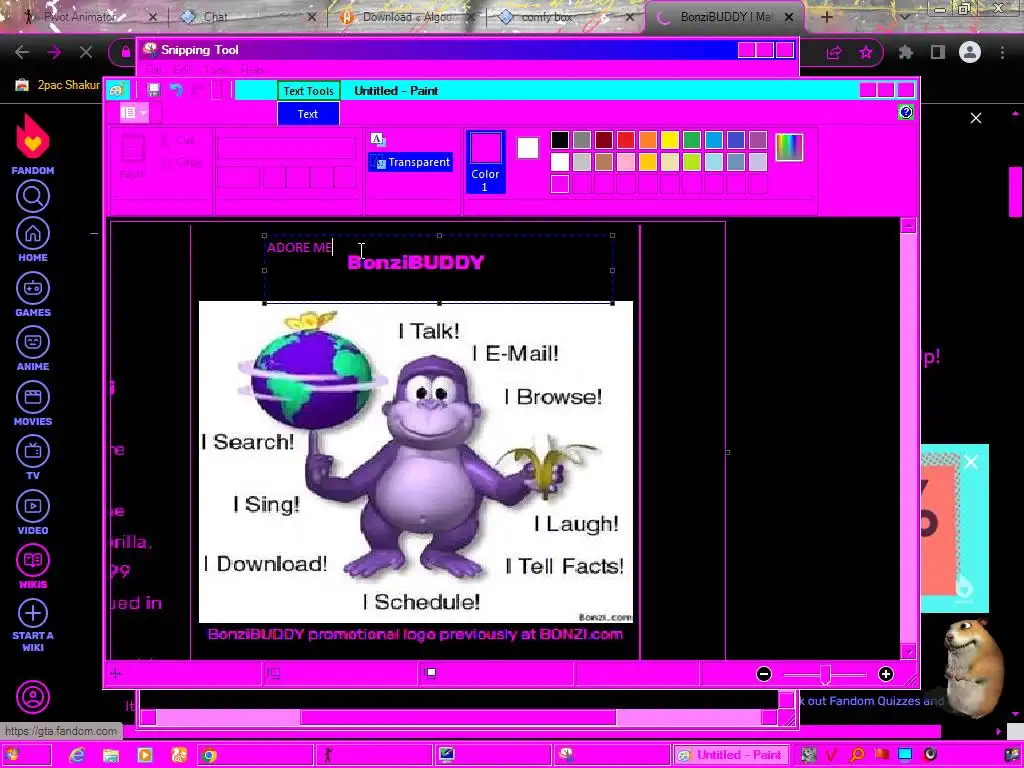This screenshot has height=768, width=1024.
Task: Enable Transparent text background option
Action: tap(411, 162)
